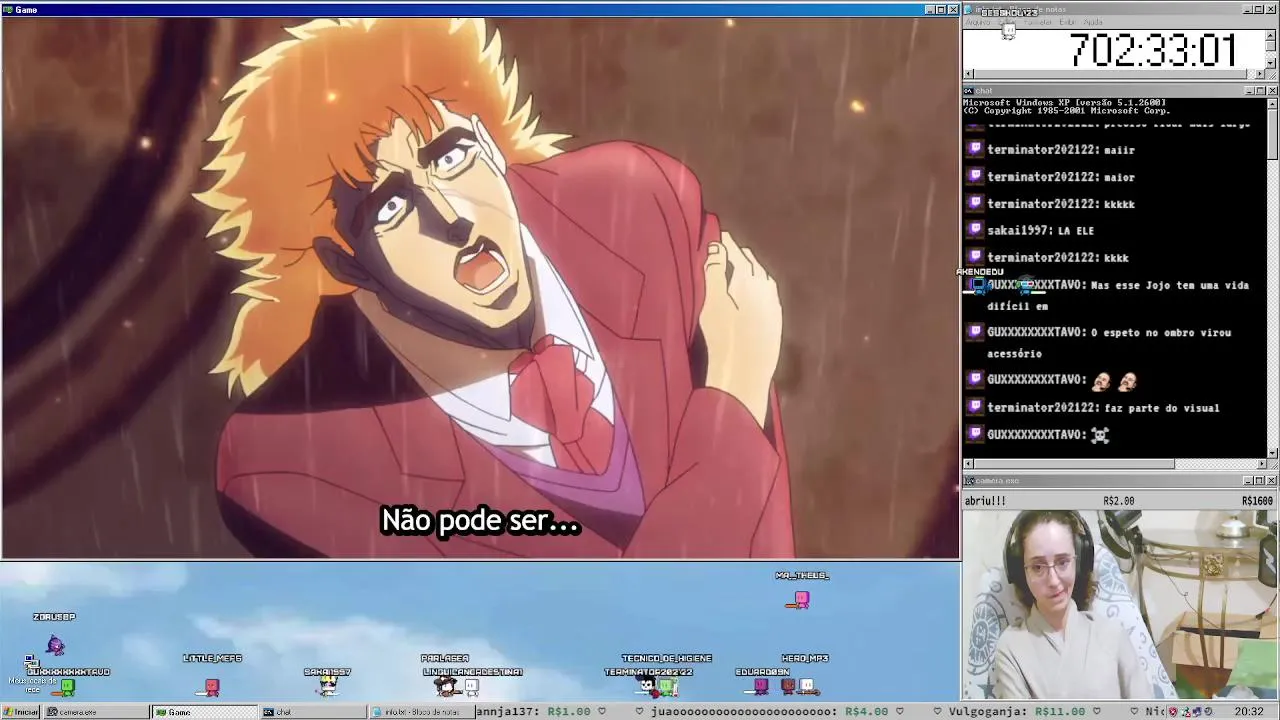Click the AKENDEDU monitor icon over chat
The height and width of the screenshot is (720, 1280).
click(979, 286)
